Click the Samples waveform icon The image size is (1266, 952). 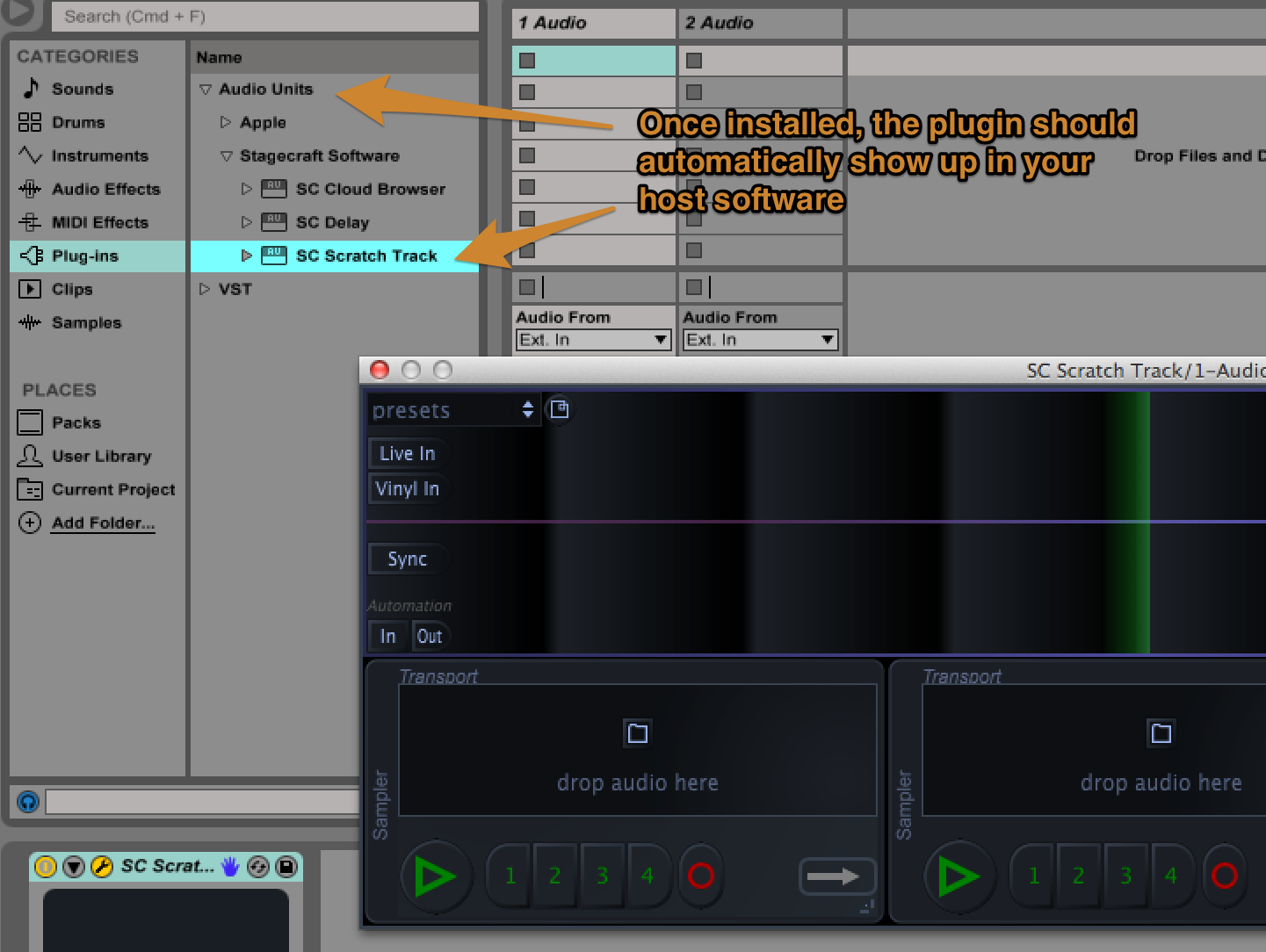click(x=30, y=322)
